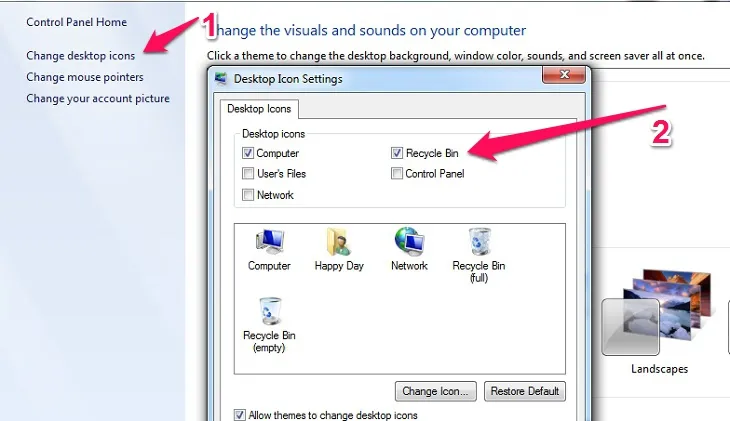Select the Computer icon in the preview list
This screenshot has width=730, height=421.
(269, 244)
